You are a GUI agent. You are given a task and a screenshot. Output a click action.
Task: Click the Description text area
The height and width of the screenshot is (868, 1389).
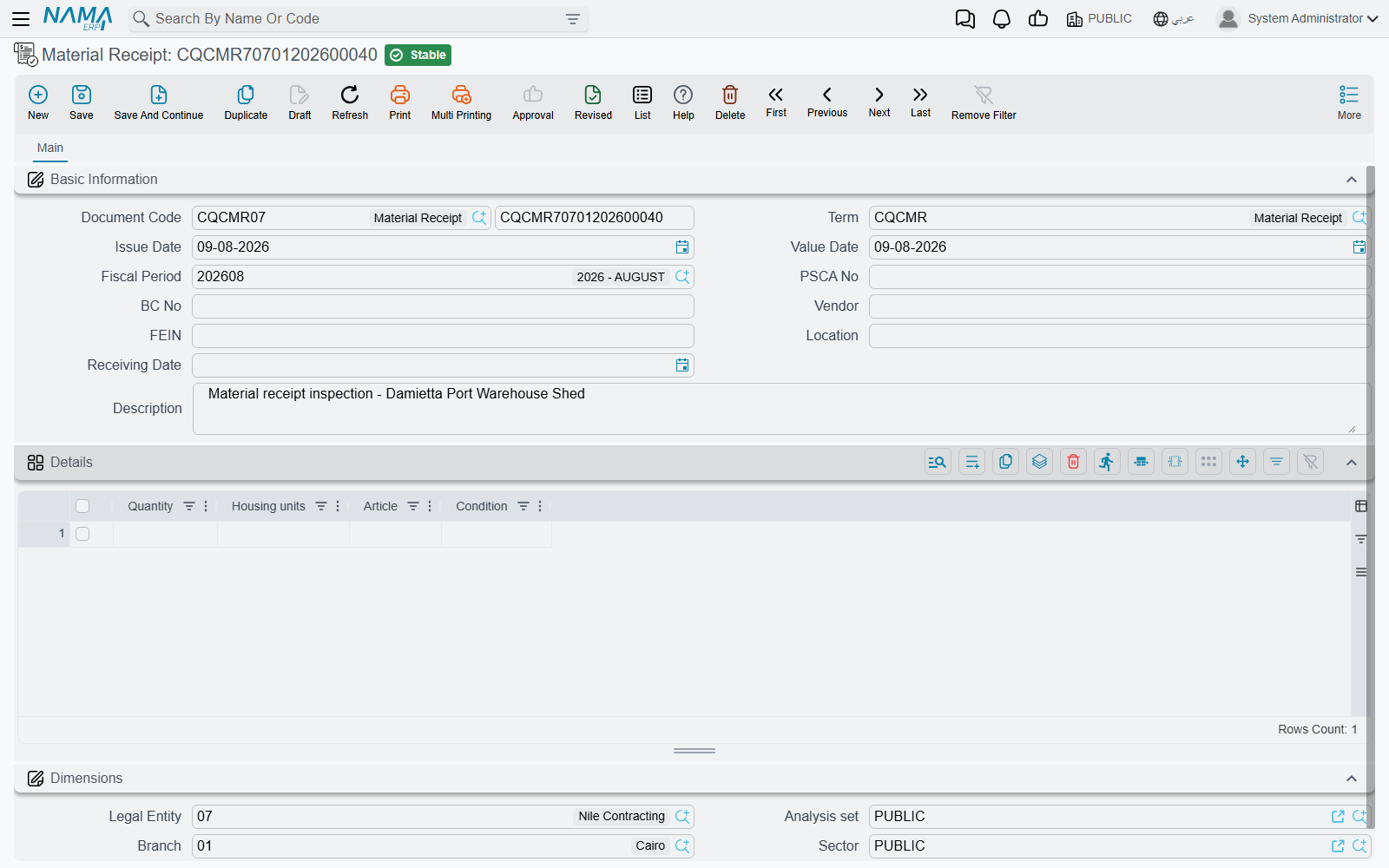click(781, 409)
